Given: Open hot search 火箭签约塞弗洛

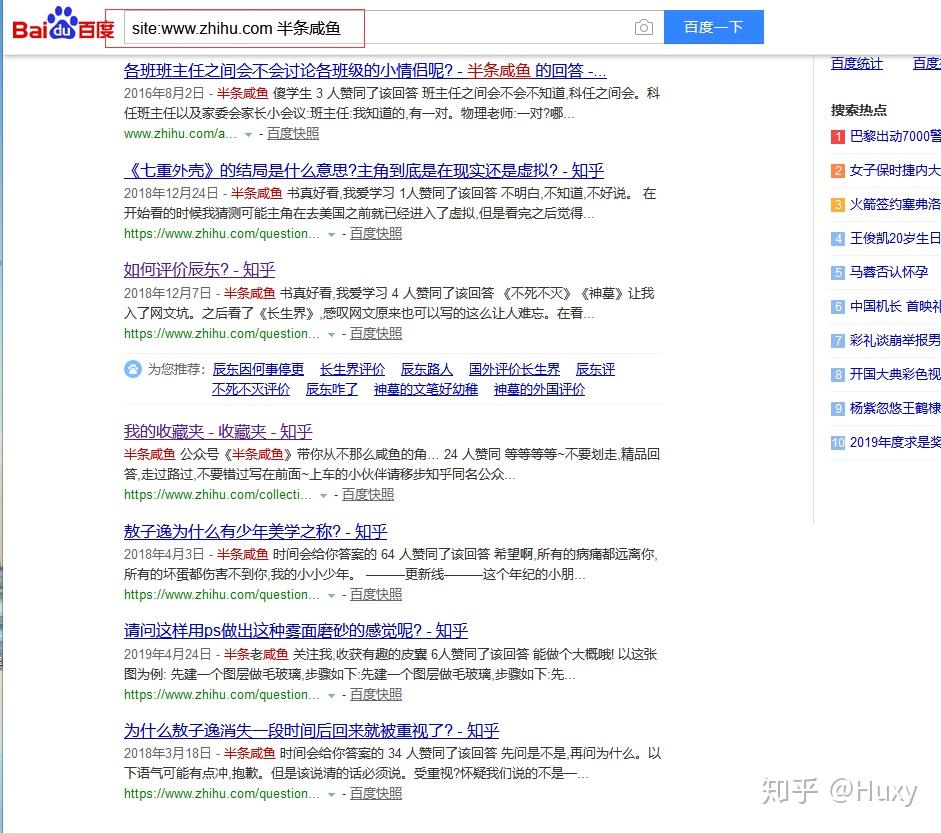Looking at the screenshot, I should click(x=895, y=204).
